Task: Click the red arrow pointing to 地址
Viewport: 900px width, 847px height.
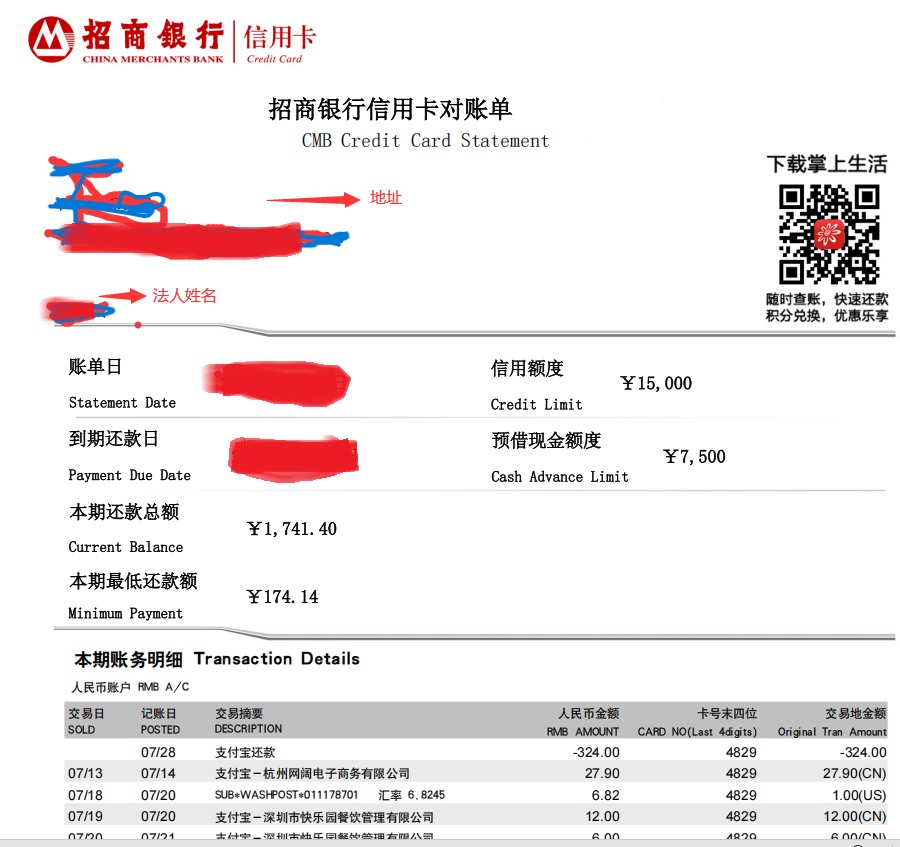Action: point(312,199)
